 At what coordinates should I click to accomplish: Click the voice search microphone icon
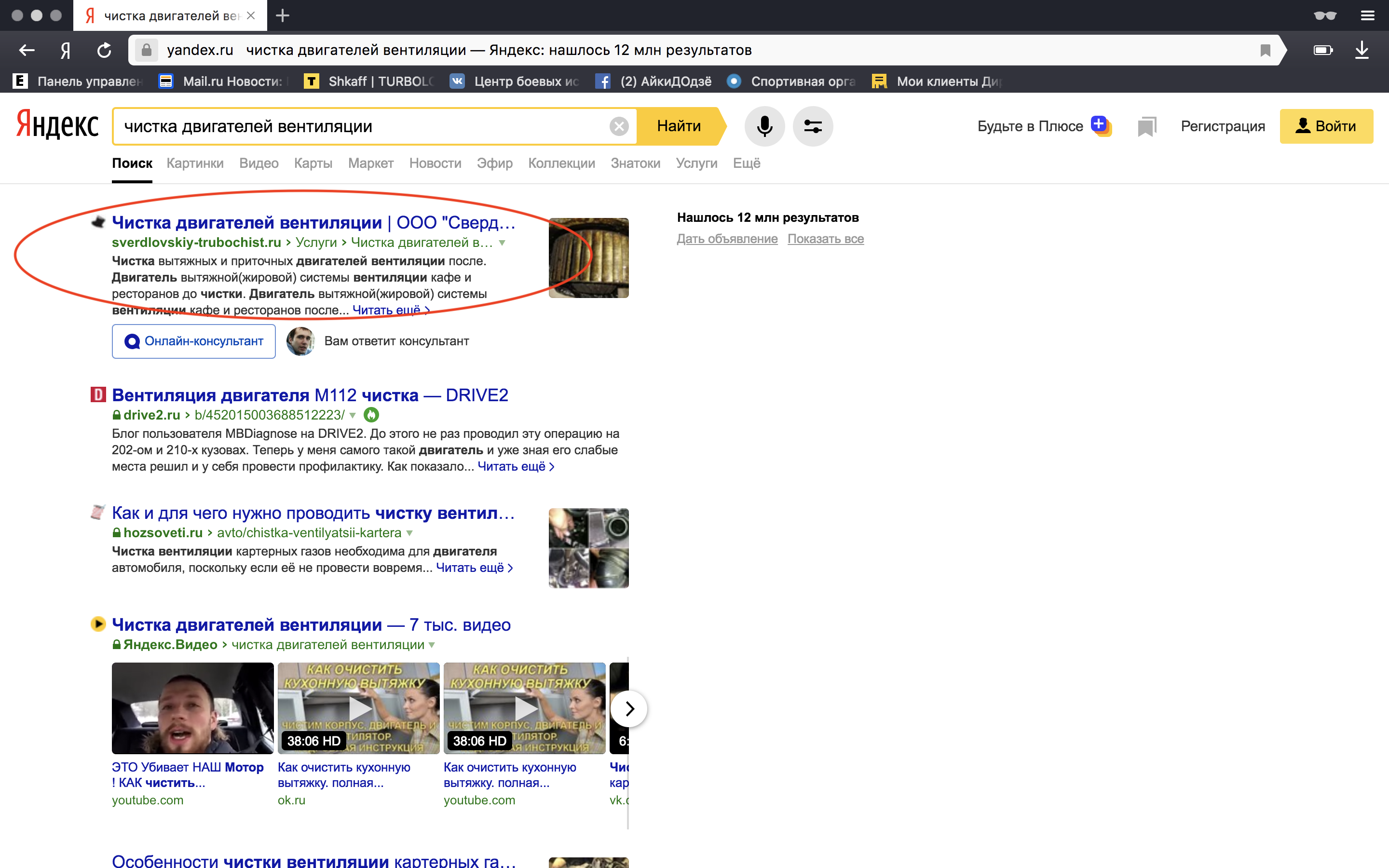pos(764,126)
